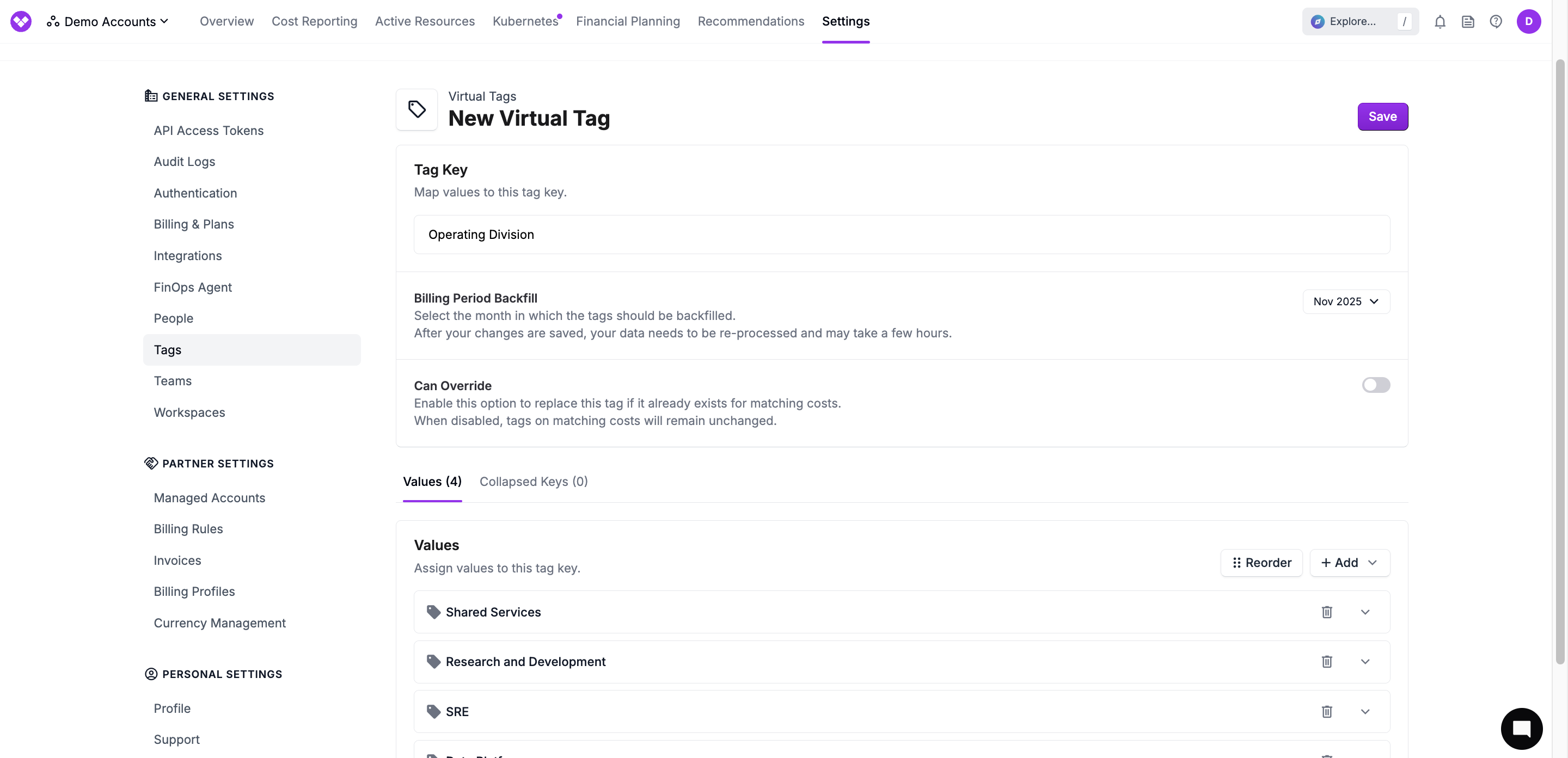Click the Tag Key input field
1568x758 pixels.
point(902,234)
